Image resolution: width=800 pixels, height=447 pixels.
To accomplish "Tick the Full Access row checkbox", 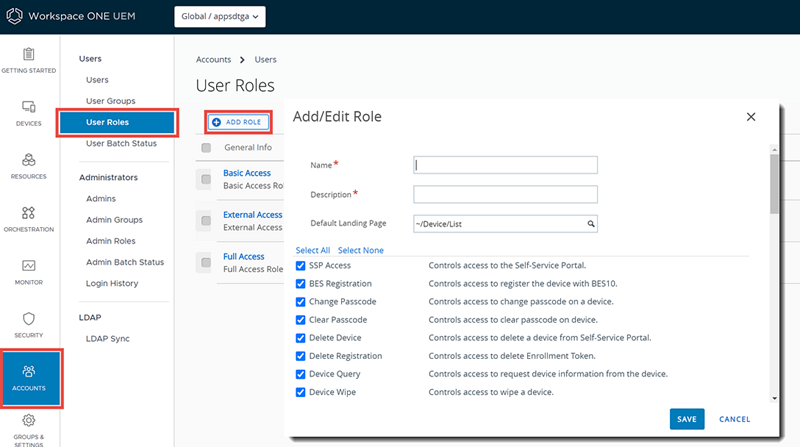I will 206,262.
